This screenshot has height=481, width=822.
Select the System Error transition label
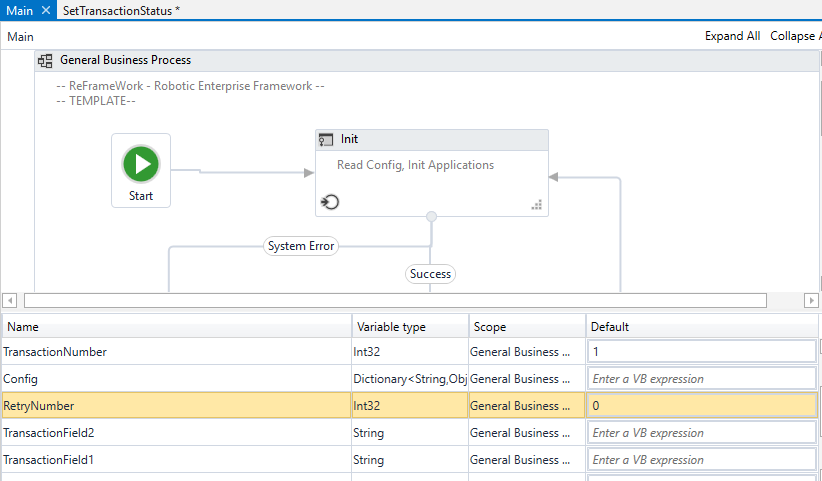(301, 246)
